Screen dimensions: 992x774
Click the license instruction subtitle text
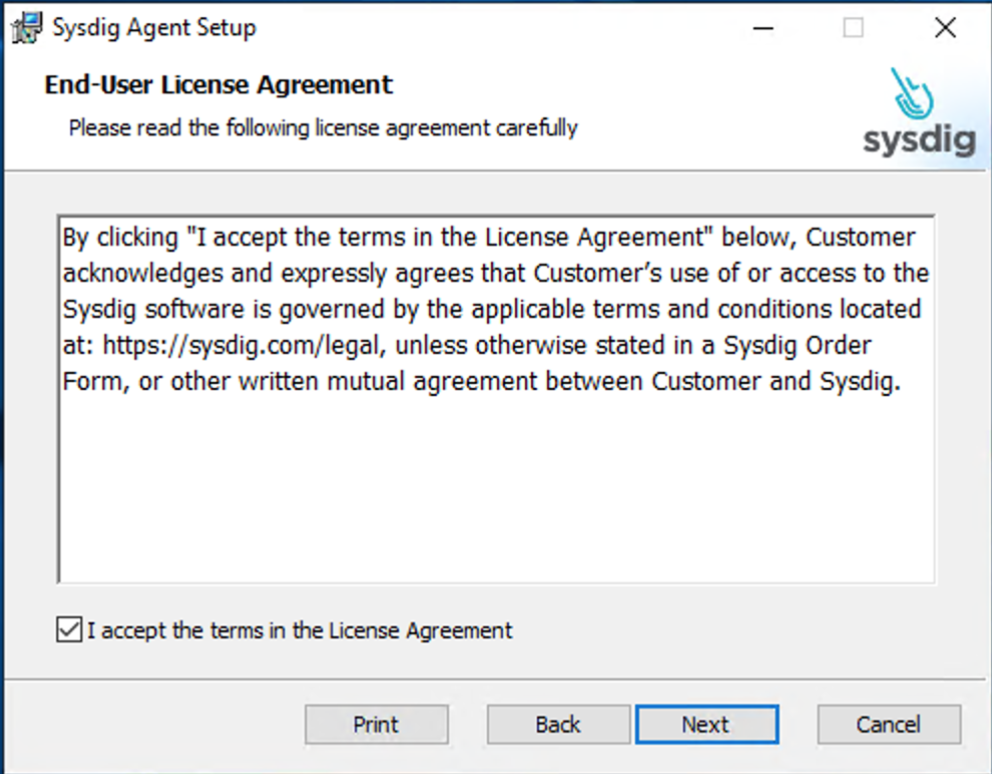pyautogui.click(x=323, y=127)
